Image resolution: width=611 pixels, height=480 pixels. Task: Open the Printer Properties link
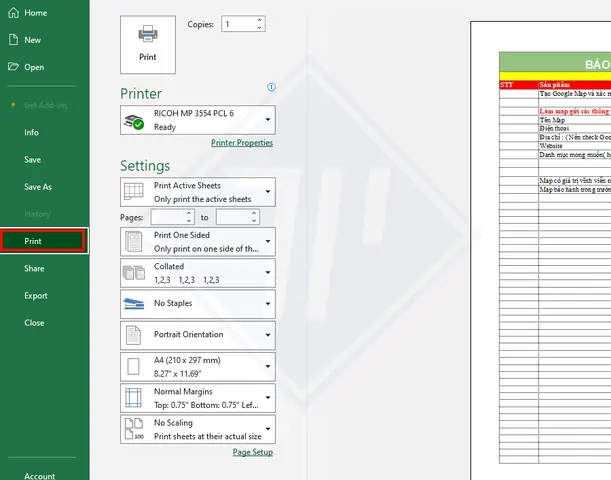tap(242, 143)
